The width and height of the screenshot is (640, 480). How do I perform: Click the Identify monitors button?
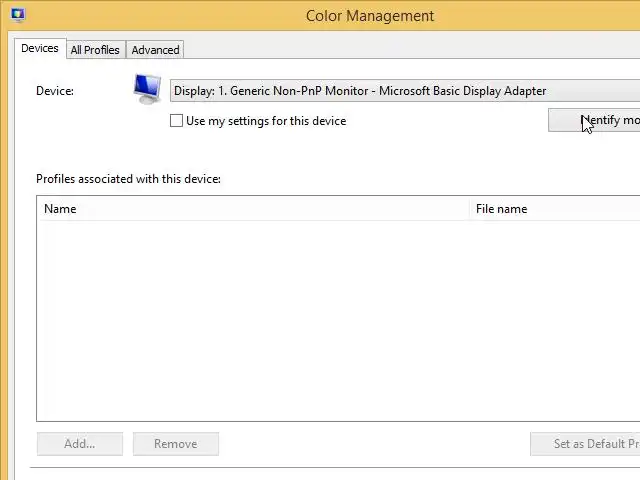tap(594, 120)
